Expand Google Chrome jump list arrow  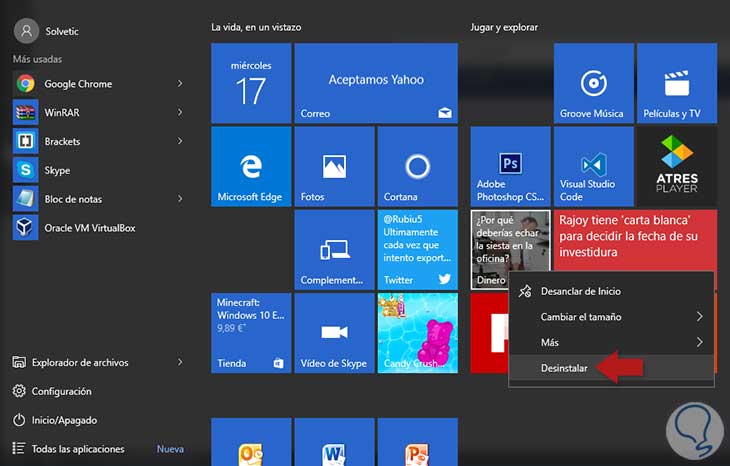(x=180, y=84)
